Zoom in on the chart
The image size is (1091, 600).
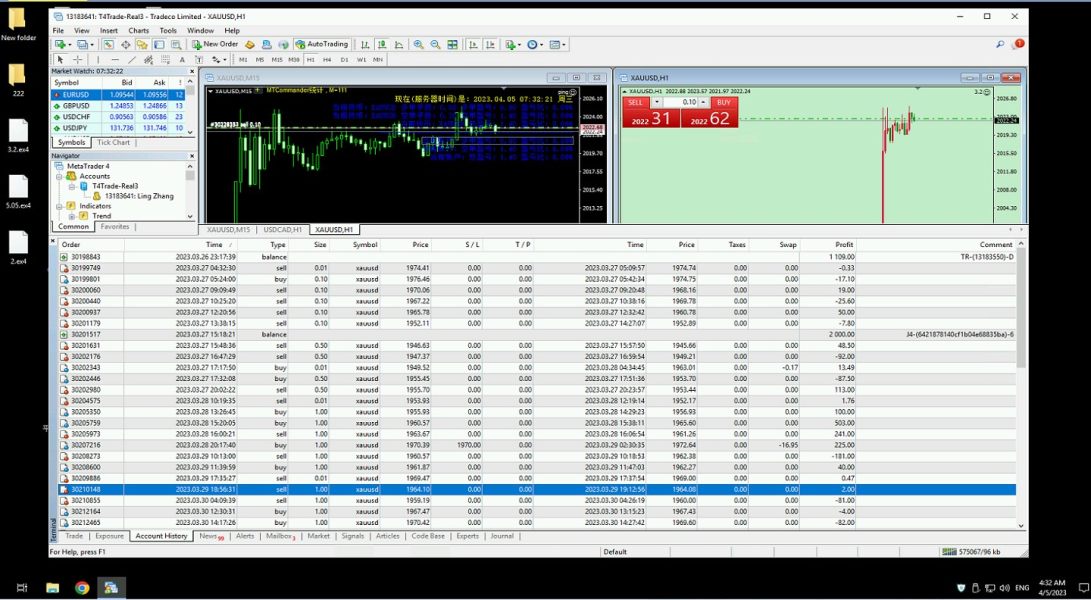pos(418,44)
